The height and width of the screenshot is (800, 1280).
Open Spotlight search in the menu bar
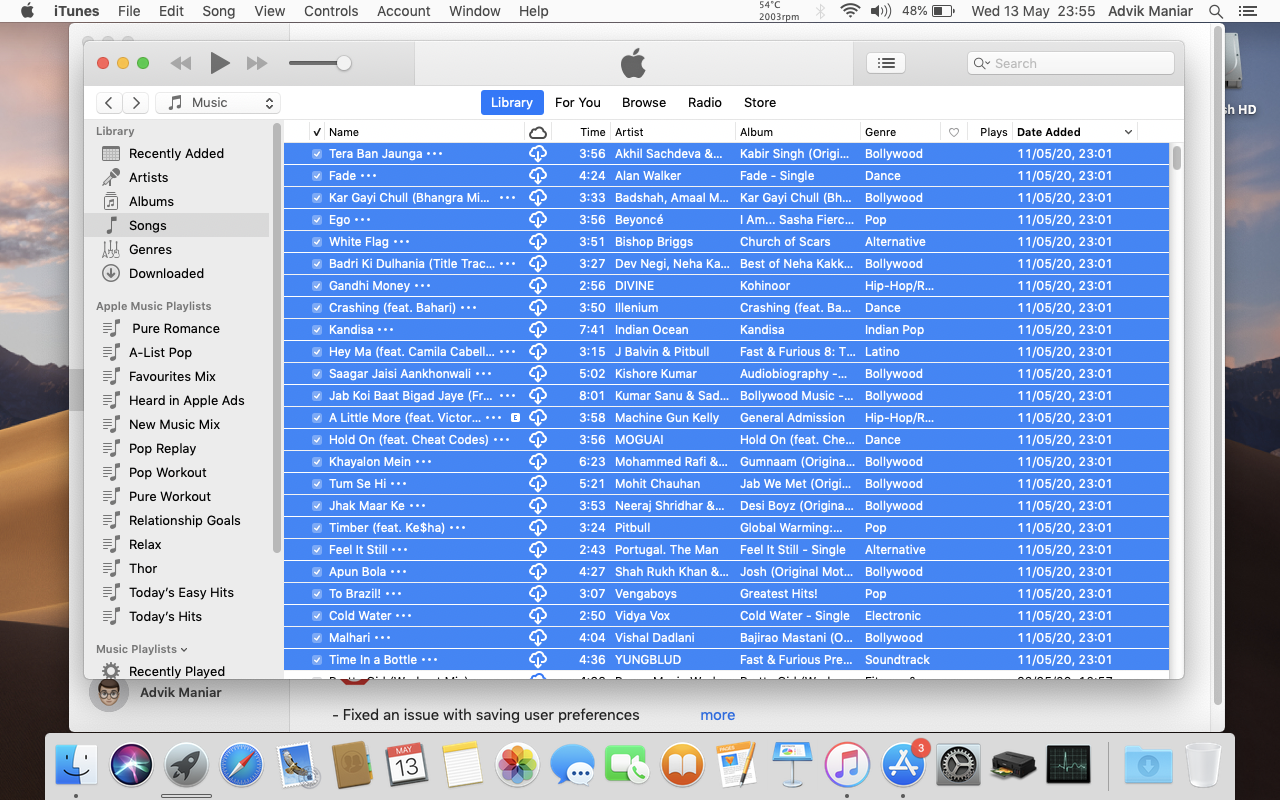[x=1216, y=11]
